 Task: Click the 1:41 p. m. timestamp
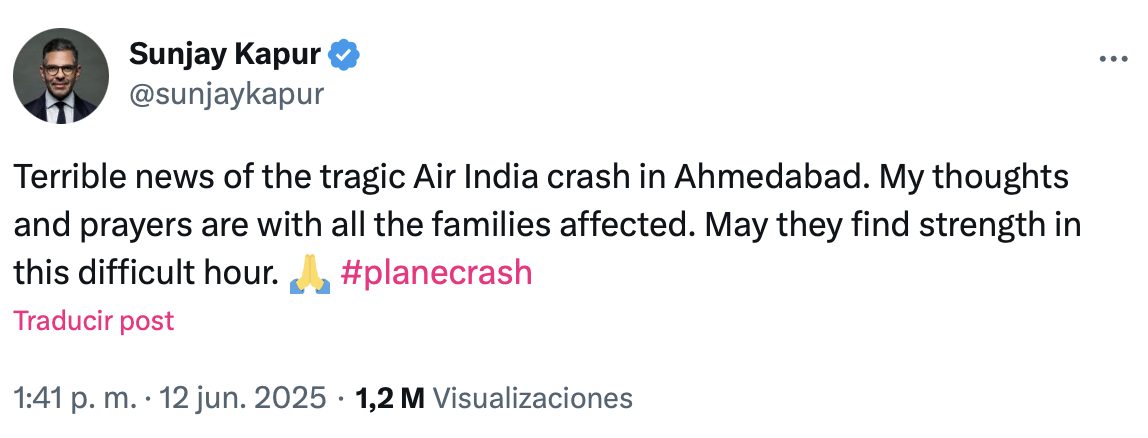[x=75, y=398]
